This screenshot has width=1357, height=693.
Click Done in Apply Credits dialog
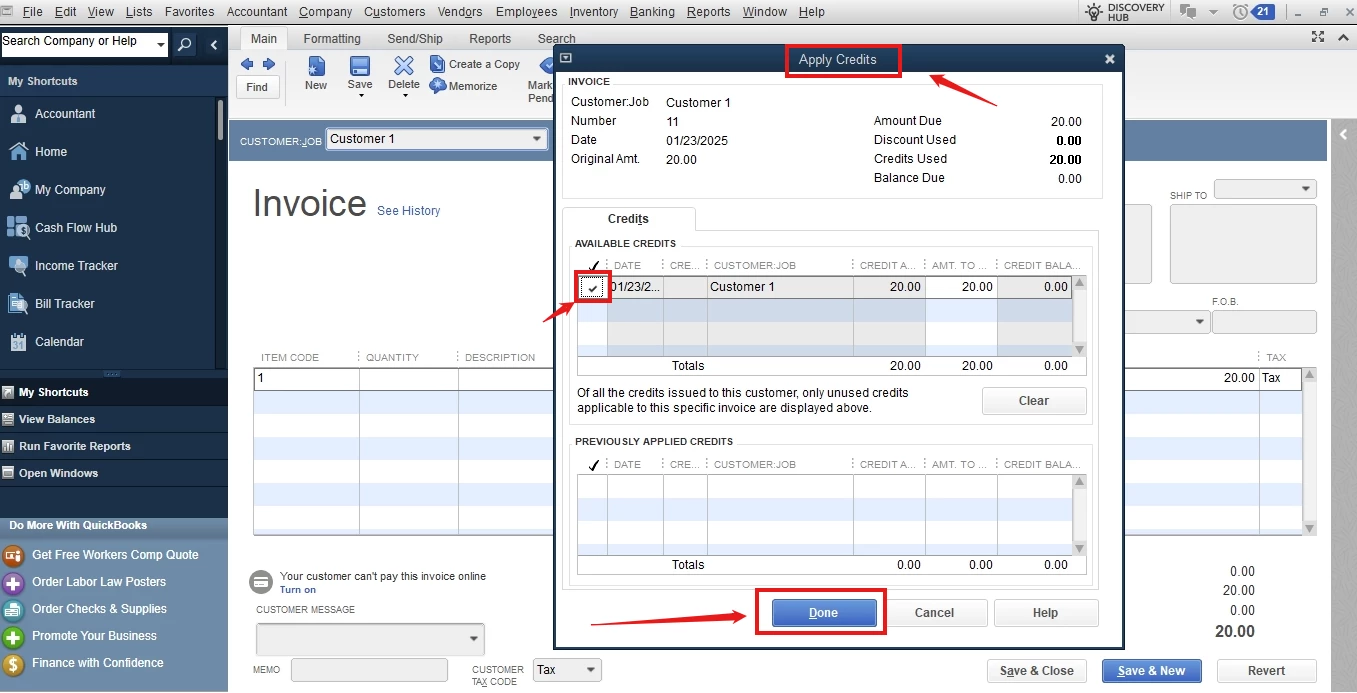[x=823, y=613]
